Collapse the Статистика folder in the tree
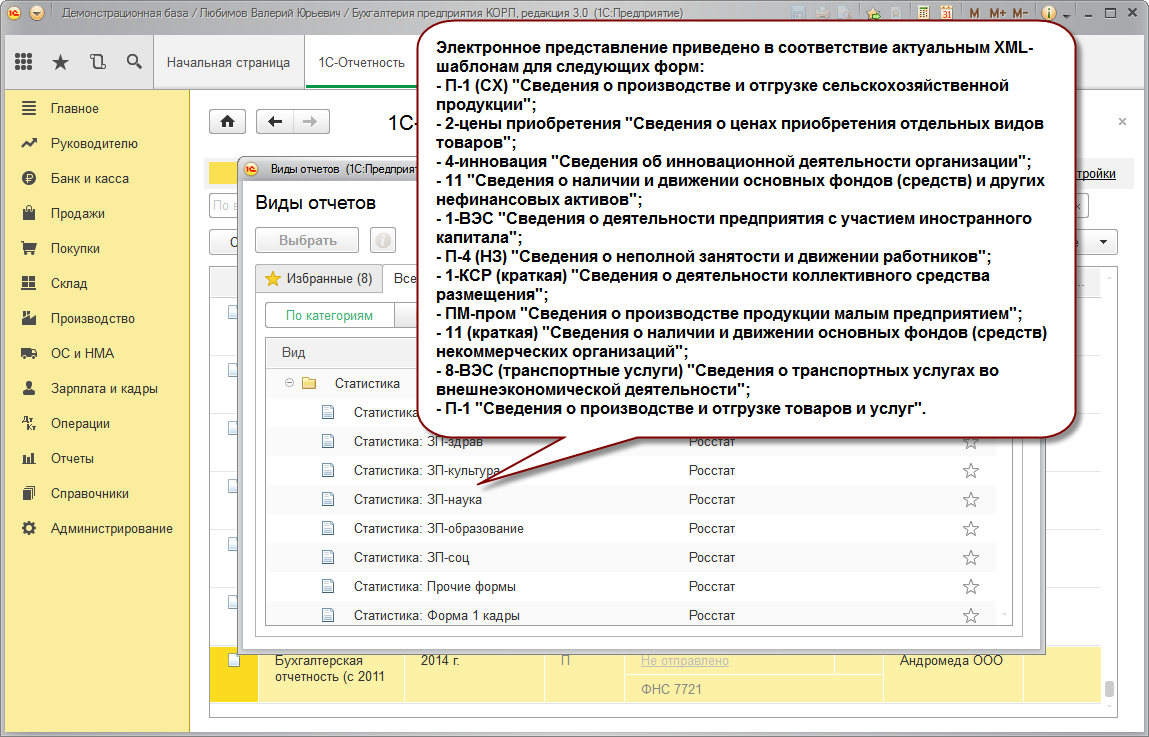Image resolution: width=1149 pixels, height=737 pixels. [x=290, y=383]
